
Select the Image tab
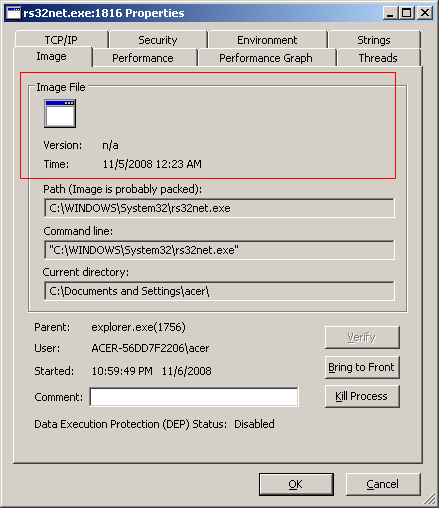tap(52, 56)
